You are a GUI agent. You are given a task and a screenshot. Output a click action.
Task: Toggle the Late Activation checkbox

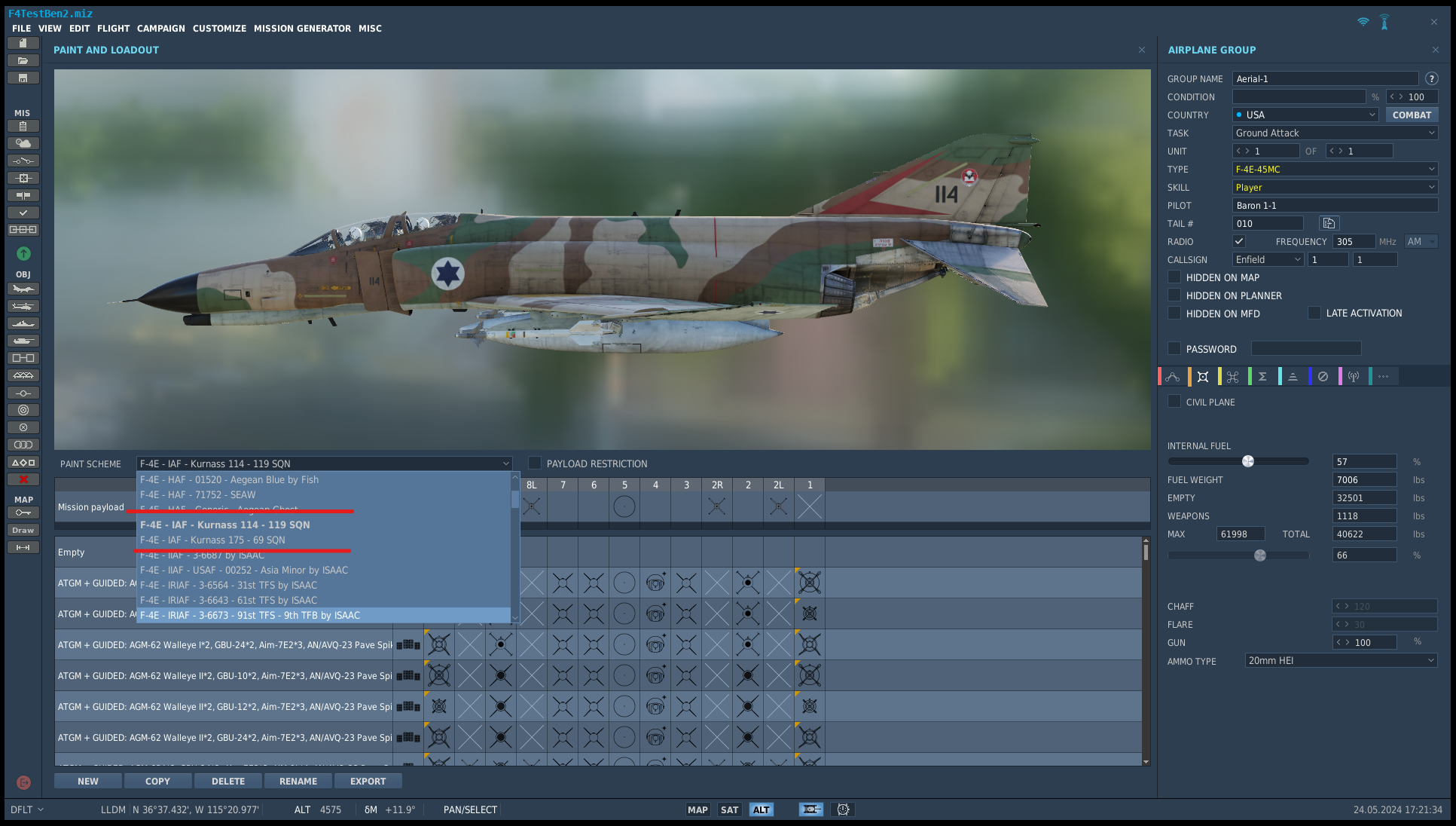1314,313
